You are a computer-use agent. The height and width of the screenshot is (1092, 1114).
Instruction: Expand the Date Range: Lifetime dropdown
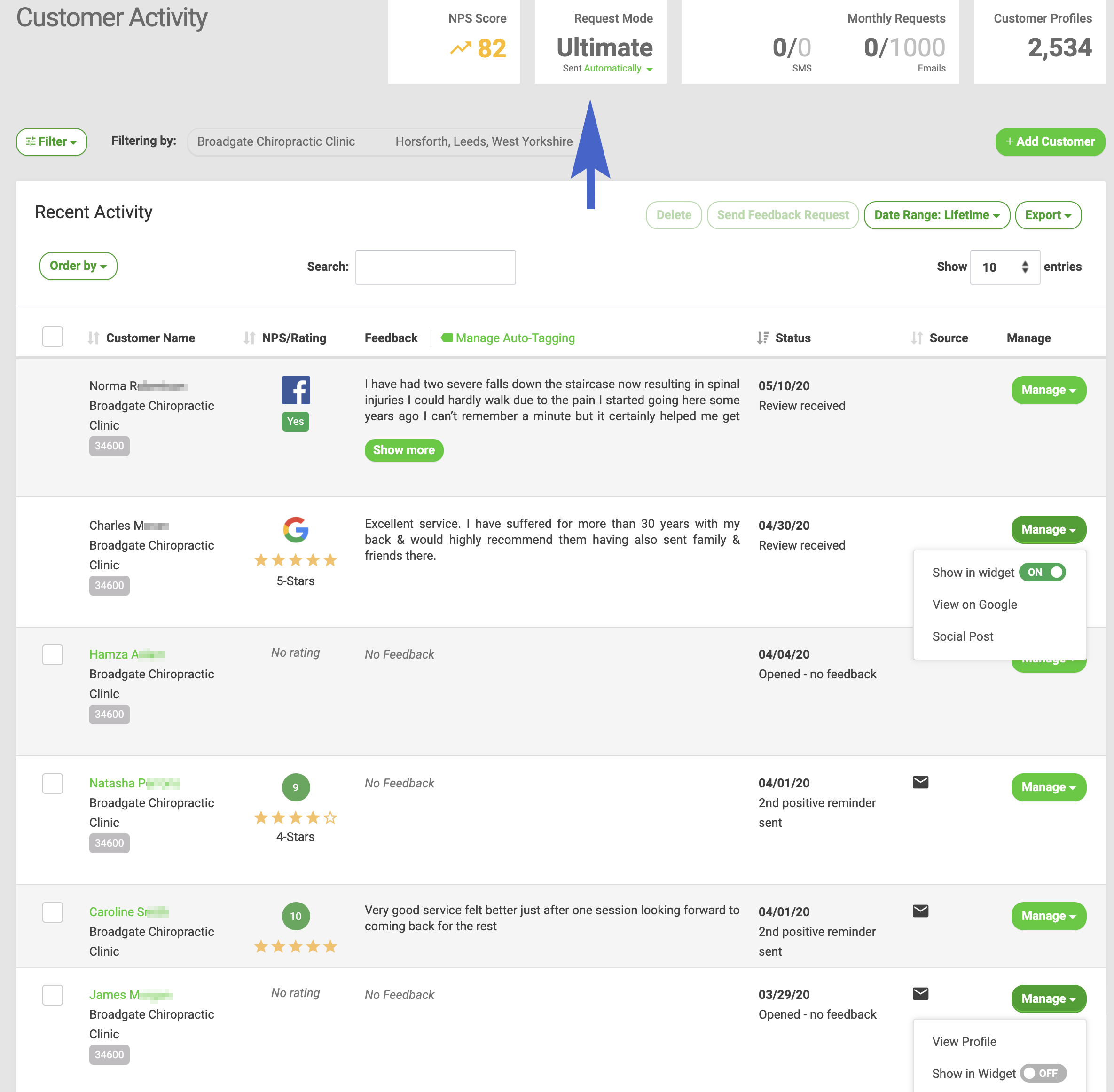[937, 215]
